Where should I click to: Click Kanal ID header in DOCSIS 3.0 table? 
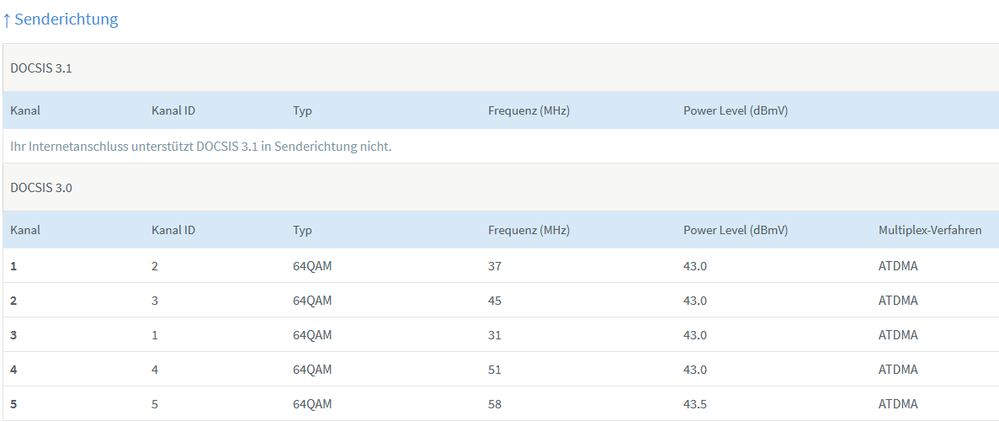(173, 230)
